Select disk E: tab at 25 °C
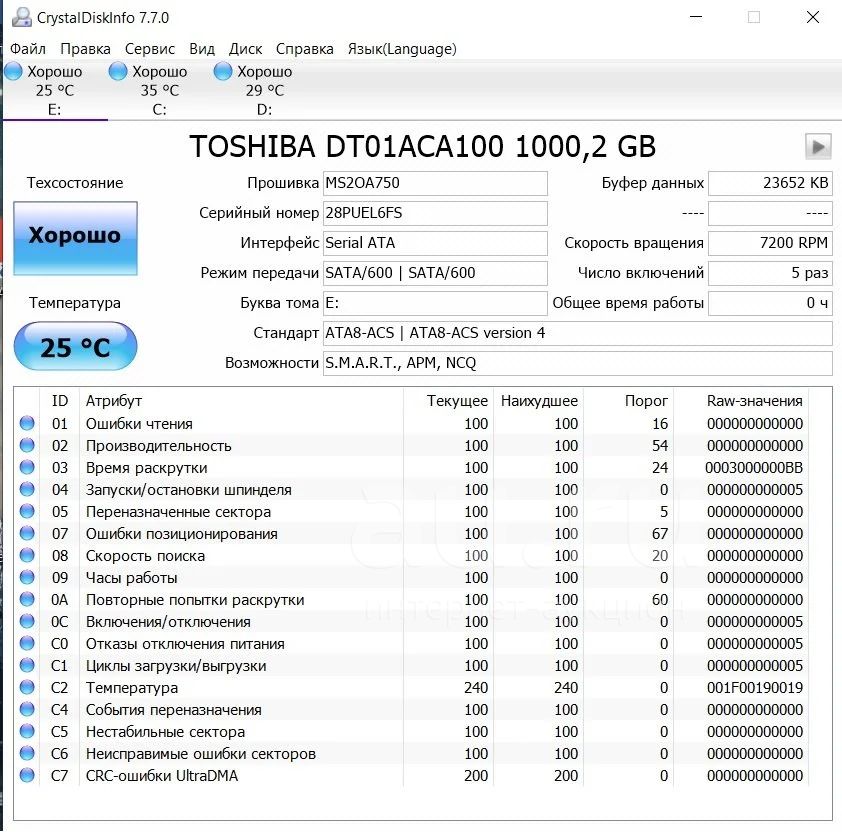 55,90
